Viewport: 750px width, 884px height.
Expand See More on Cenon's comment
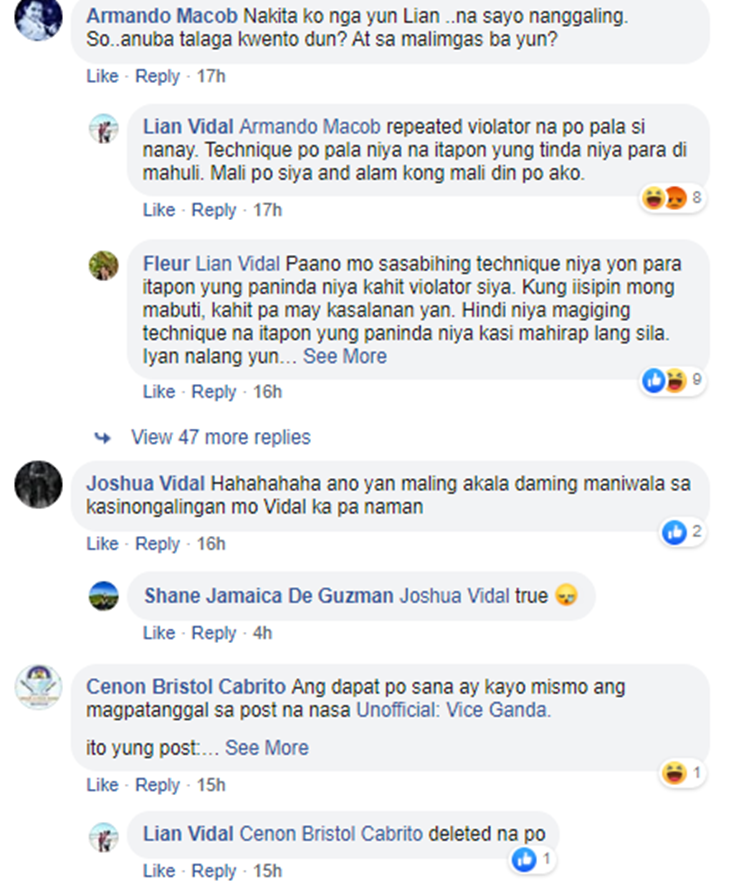(x=267, y=748)
